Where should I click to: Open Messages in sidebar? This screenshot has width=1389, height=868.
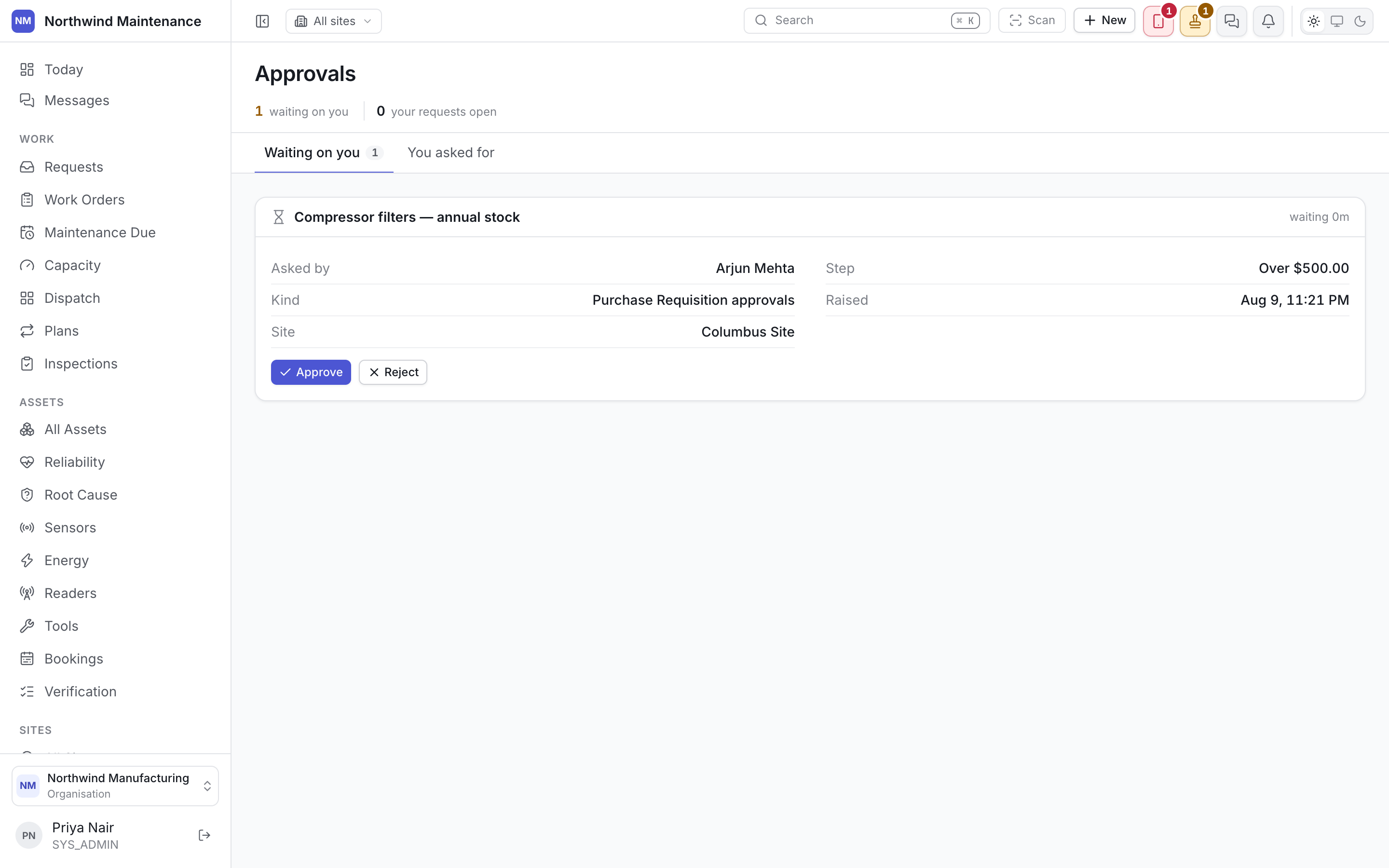pos(115,100)
